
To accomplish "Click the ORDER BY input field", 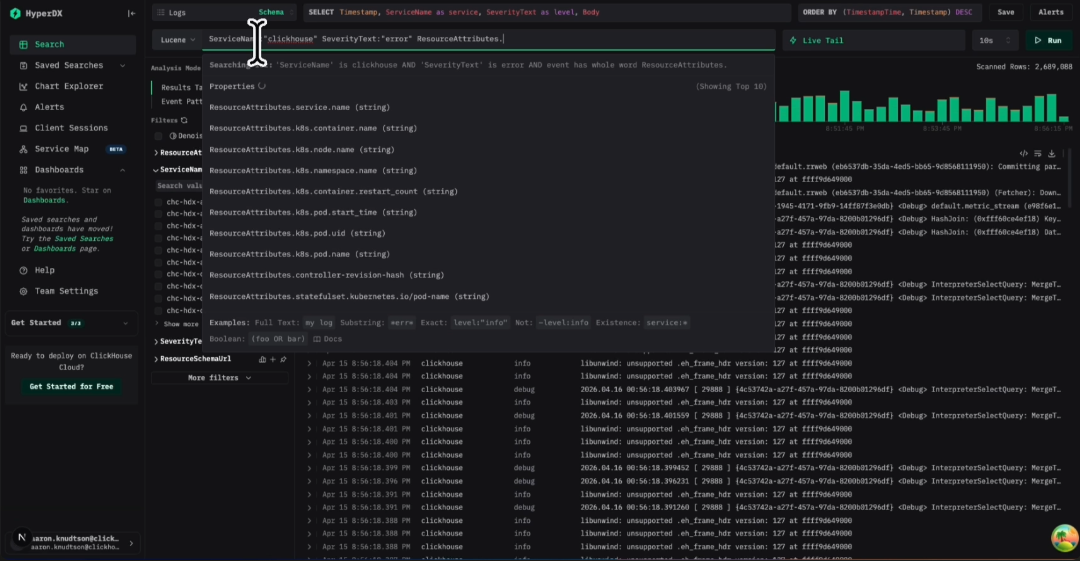I will coord(890,12).
